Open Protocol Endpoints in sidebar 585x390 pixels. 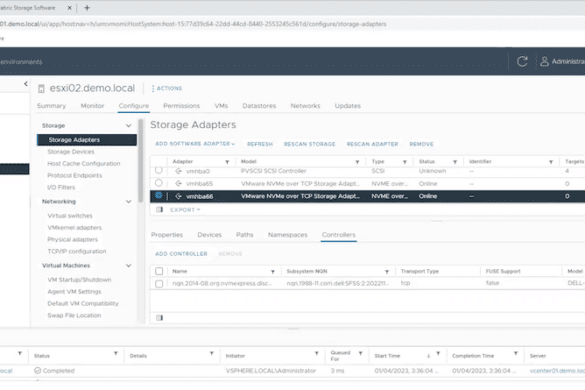(75, 176)
